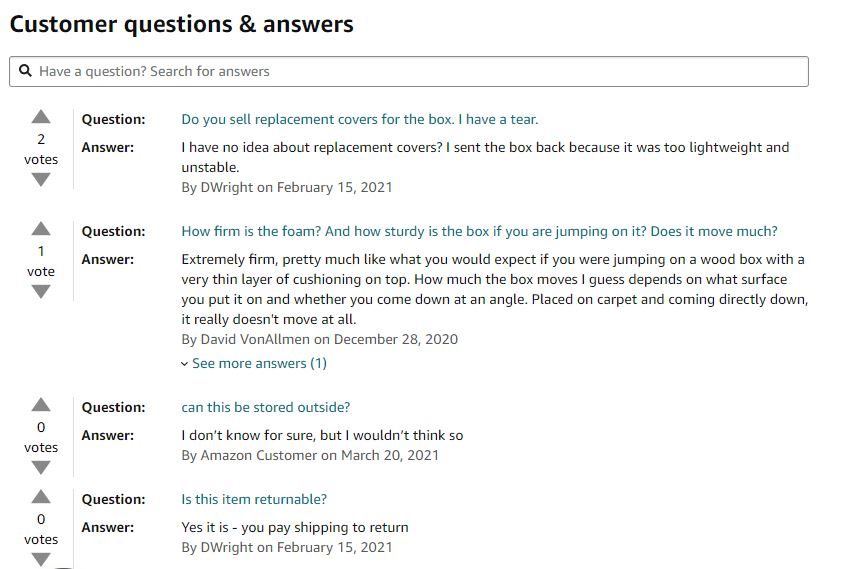The width and height of the screenshot is (846, 569).
Task: Click the "1 vote" count
Action: [x=41, y=261]
